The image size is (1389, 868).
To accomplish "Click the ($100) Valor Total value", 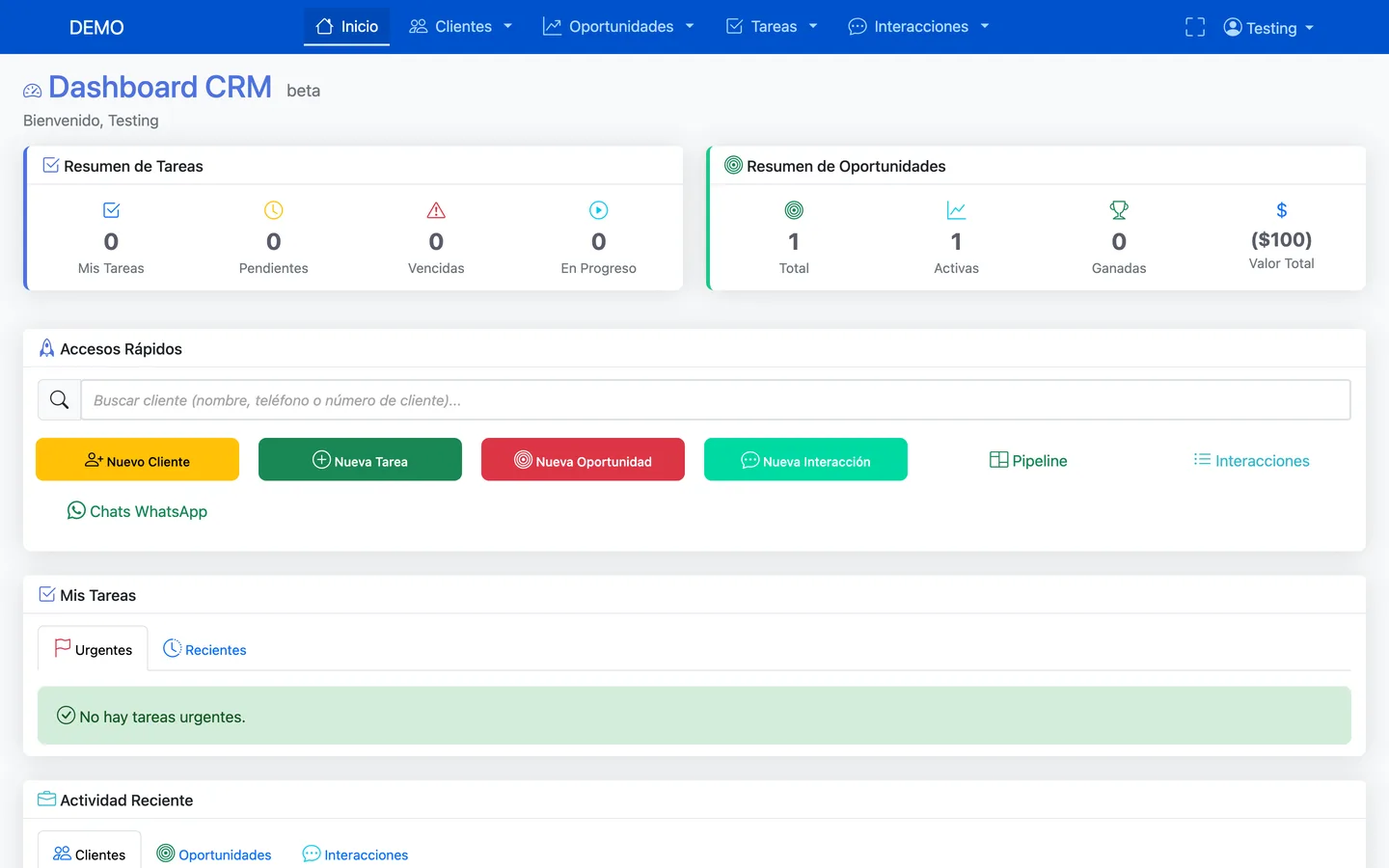I will tap(1281, 239).
